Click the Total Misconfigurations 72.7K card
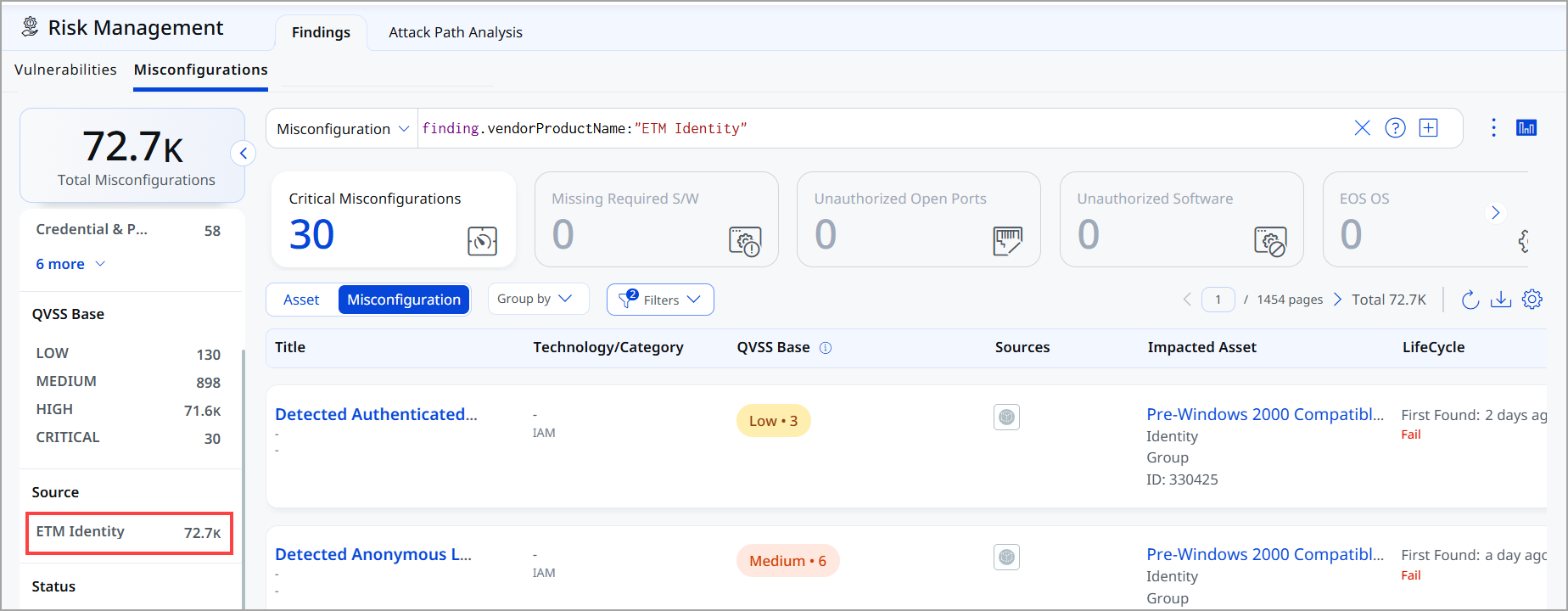Image resolution: width=1568 pixels, height=611 pixels. 132,155
